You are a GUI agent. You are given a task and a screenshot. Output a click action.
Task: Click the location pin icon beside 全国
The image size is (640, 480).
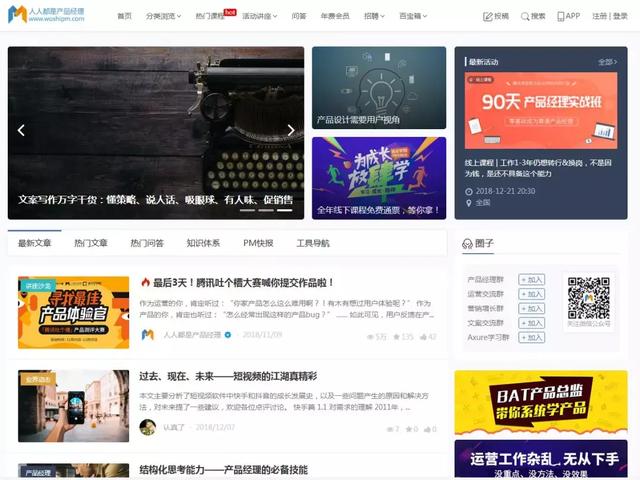(469, 203)
